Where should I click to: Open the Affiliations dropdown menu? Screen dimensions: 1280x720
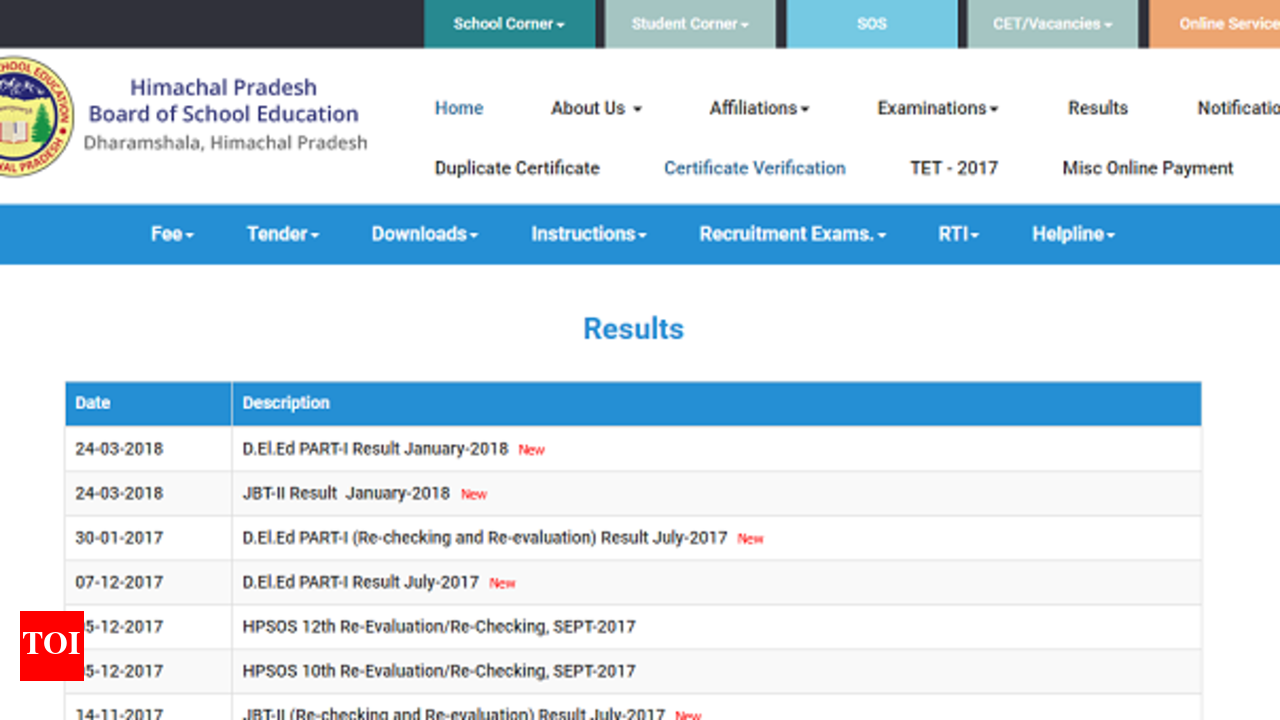pyautogui.click(x=759, y=108)
